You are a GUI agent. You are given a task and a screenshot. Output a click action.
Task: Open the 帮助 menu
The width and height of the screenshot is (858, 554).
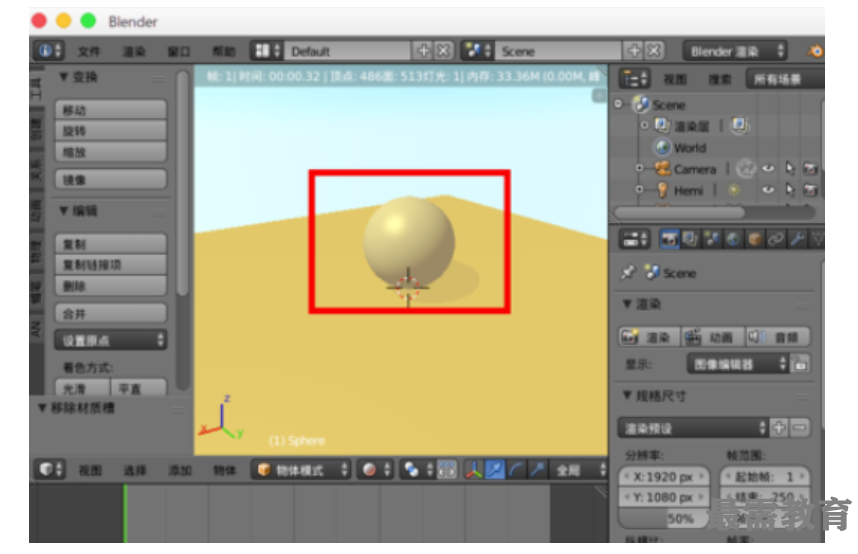pos(224,51)
